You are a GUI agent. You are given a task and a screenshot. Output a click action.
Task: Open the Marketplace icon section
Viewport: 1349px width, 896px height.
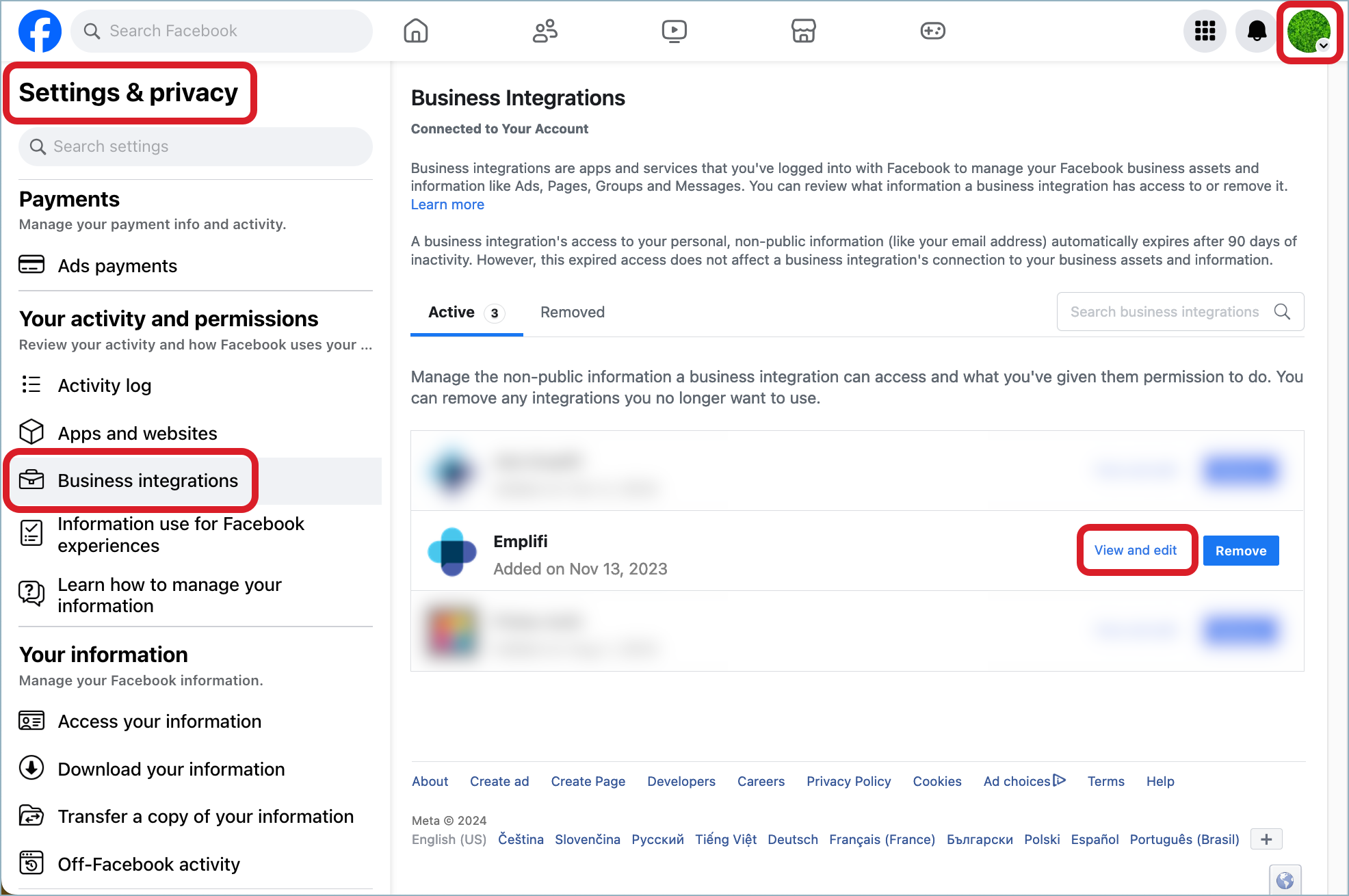point(804,30)
